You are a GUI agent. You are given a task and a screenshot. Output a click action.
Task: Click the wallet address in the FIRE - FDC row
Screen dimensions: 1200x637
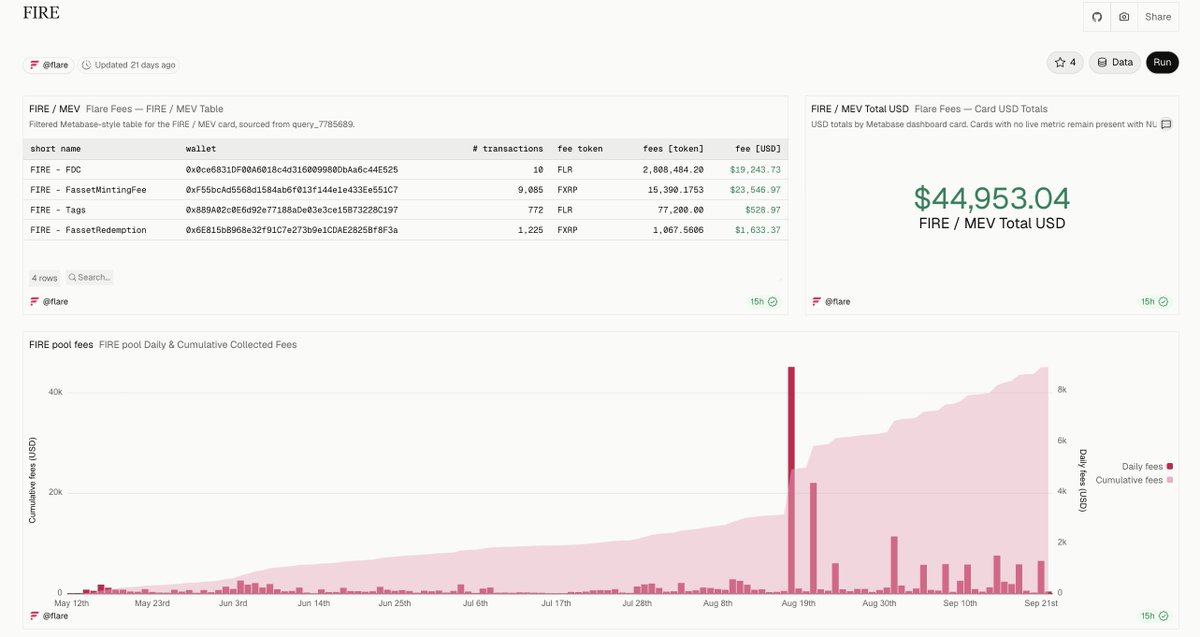point(292,170)
